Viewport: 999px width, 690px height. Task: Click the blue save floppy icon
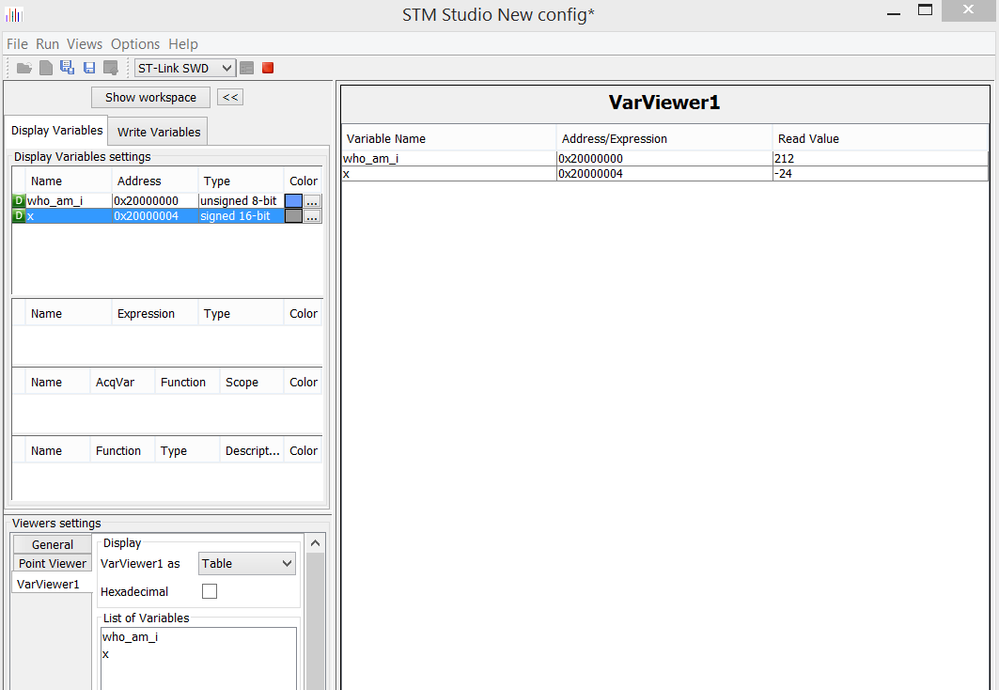tap(89, 68)
